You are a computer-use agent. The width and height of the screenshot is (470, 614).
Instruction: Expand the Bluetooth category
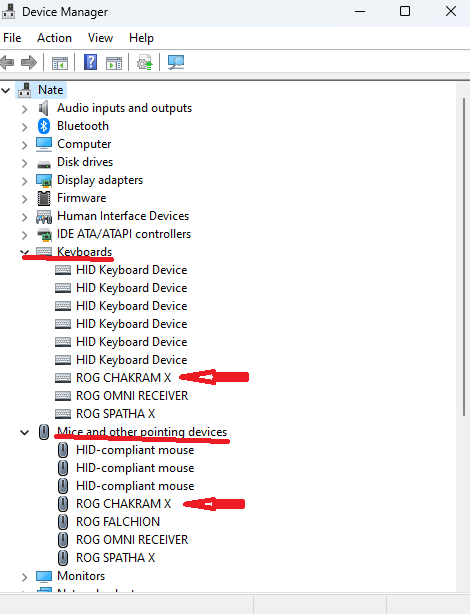click(25, 127)
